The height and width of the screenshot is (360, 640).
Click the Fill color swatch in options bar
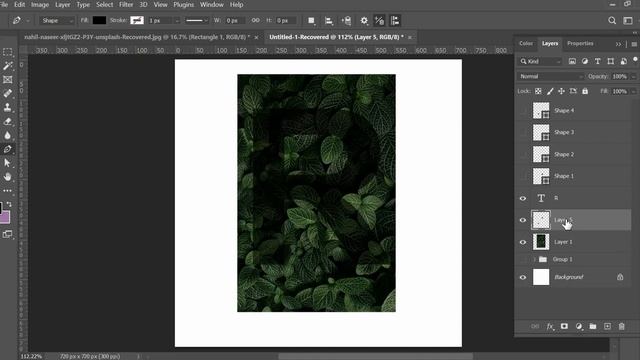[x=99, y=20]
